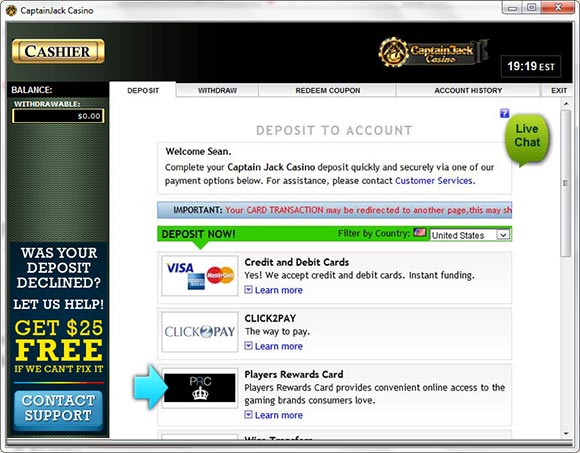Screen dimensions: 580x453
Task: Click the withdrawable balance field
Action: pyautogui.click(x=58, y=116)
